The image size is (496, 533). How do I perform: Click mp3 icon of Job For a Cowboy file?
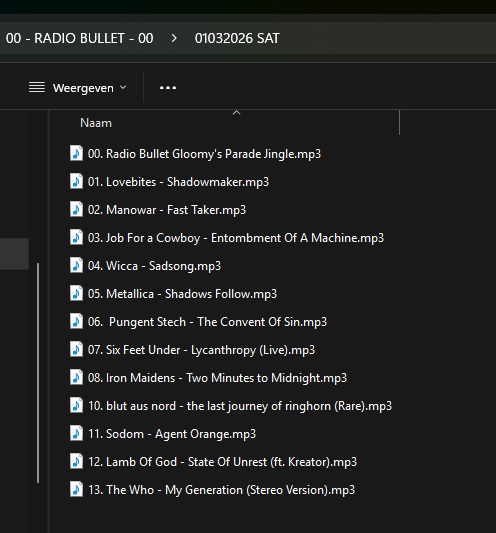coord(76,237)
